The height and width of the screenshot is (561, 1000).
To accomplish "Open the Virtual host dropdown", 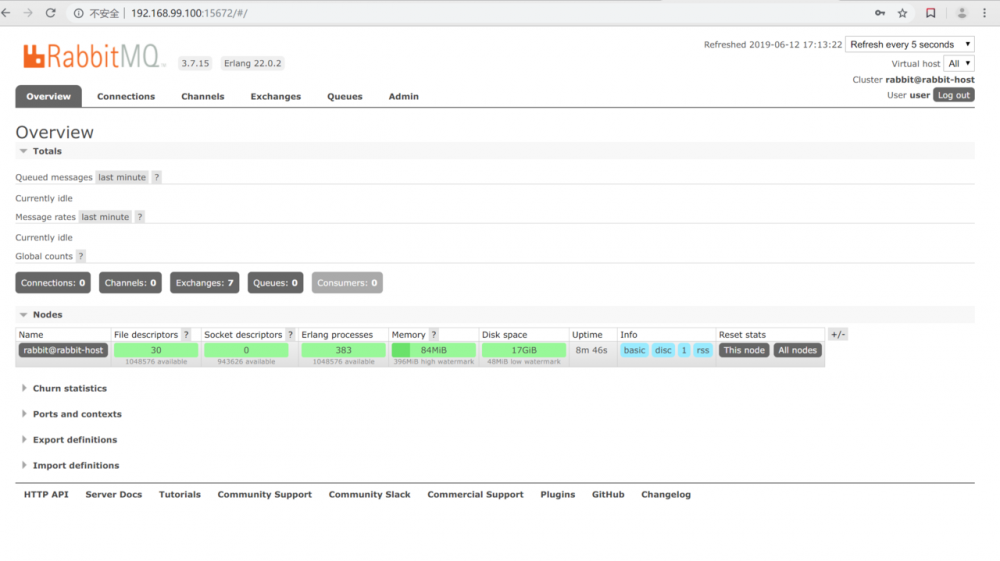I will click(x=959, y=63).
